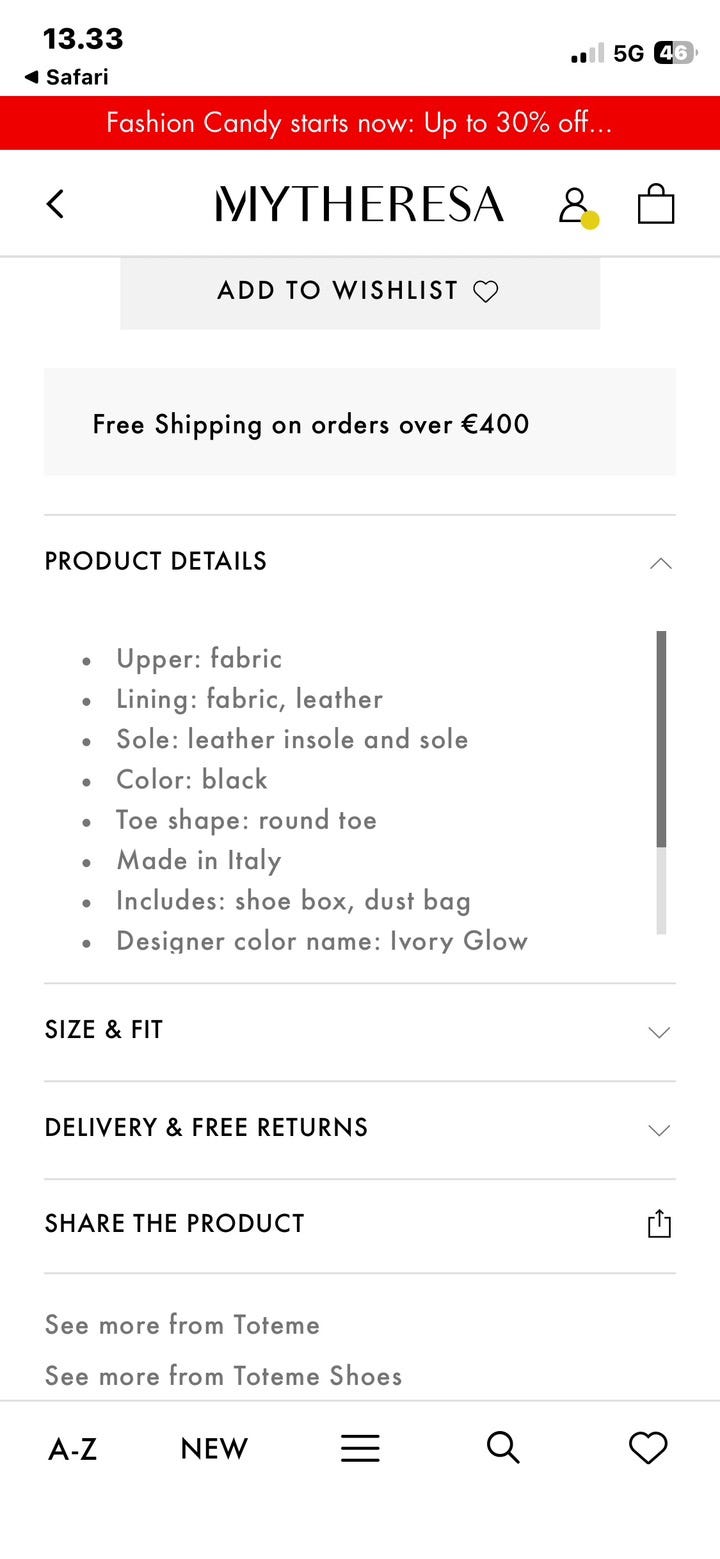
Task: Open the search icon in bottom bar
Action: [x=502, y=1447]
